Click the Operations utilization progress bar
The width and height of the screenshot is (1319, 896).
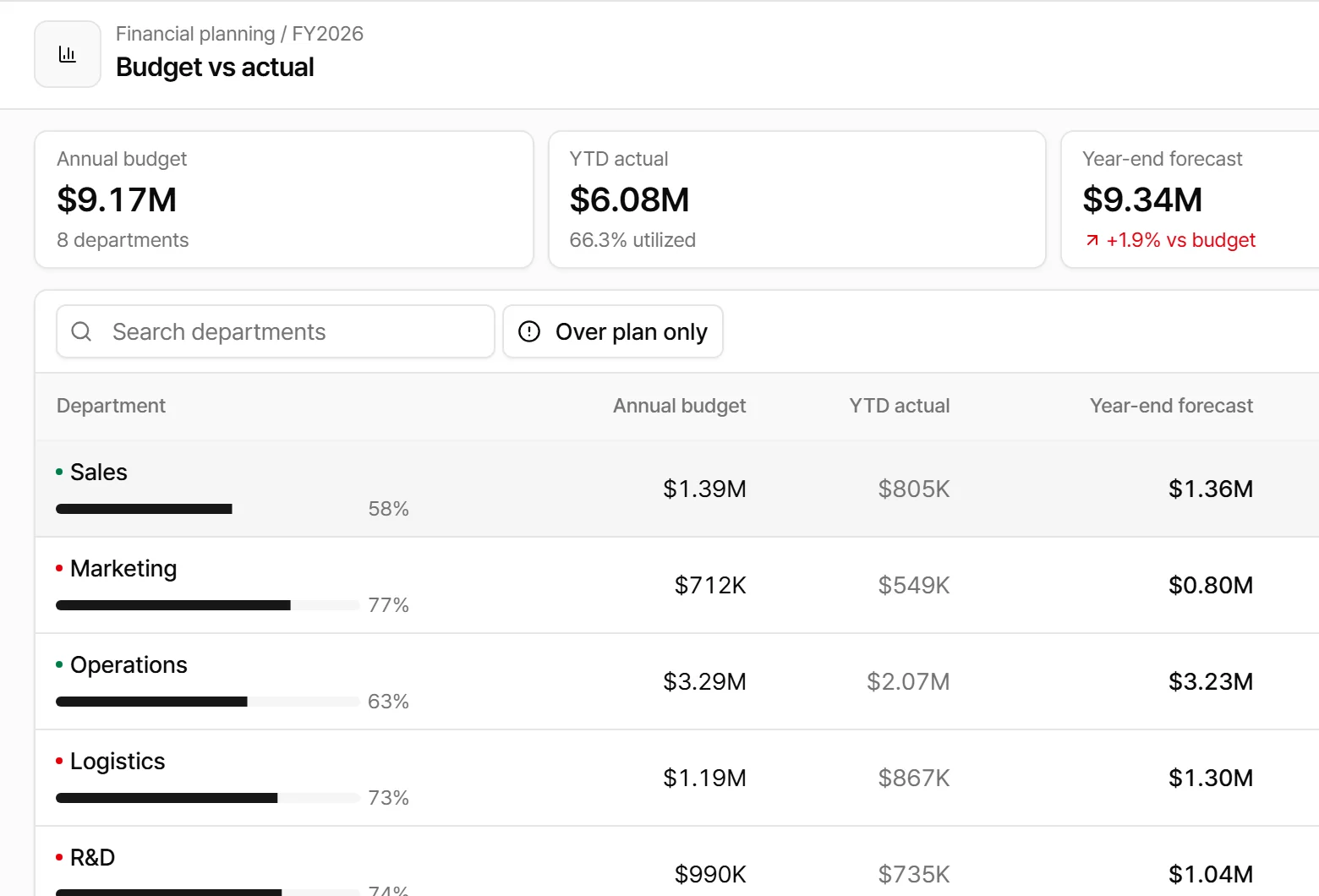(208, 702)
